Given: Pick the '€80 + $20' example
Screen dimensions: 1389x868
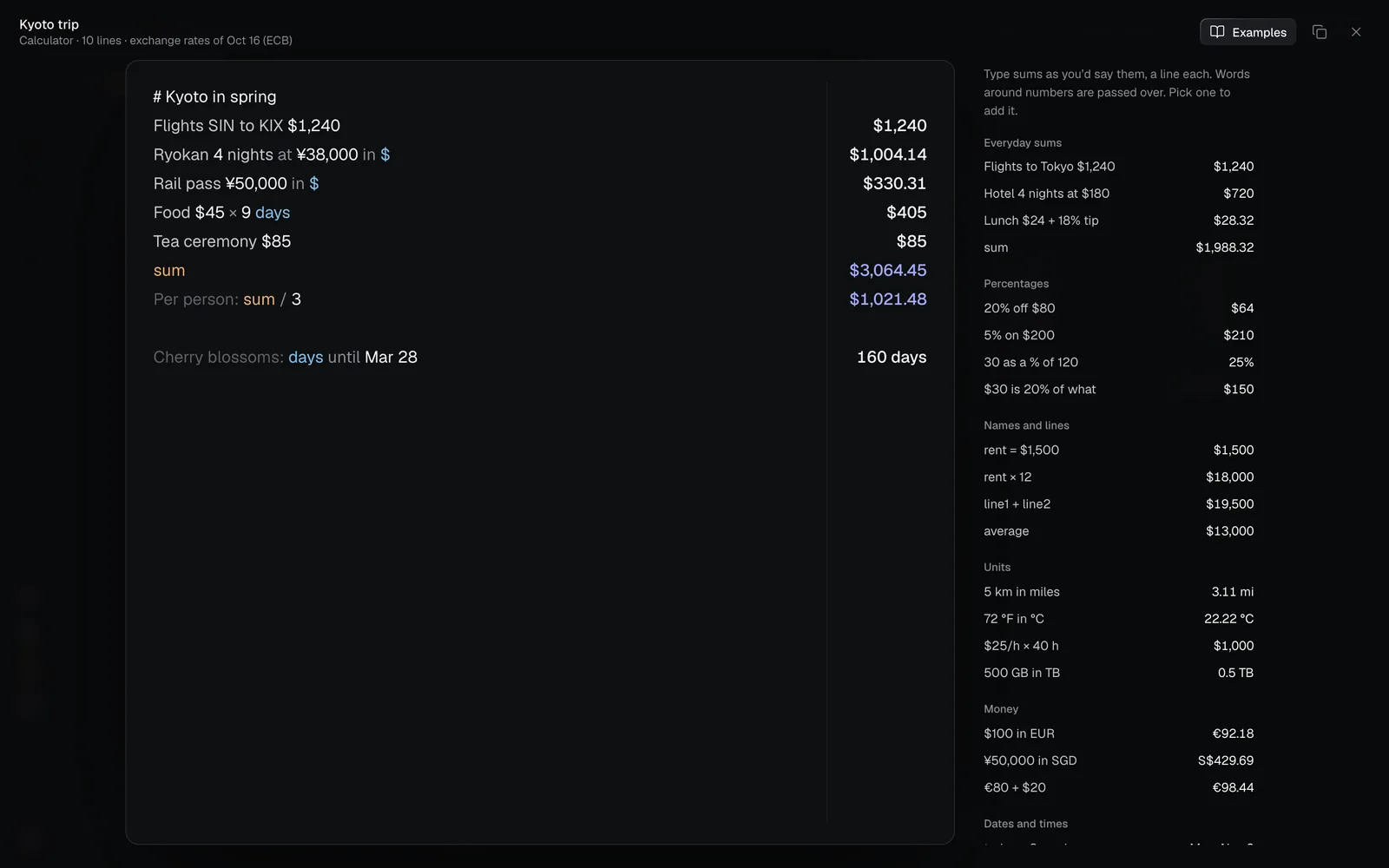Looking at the screenshot, I should click(x=1119, y=787).
